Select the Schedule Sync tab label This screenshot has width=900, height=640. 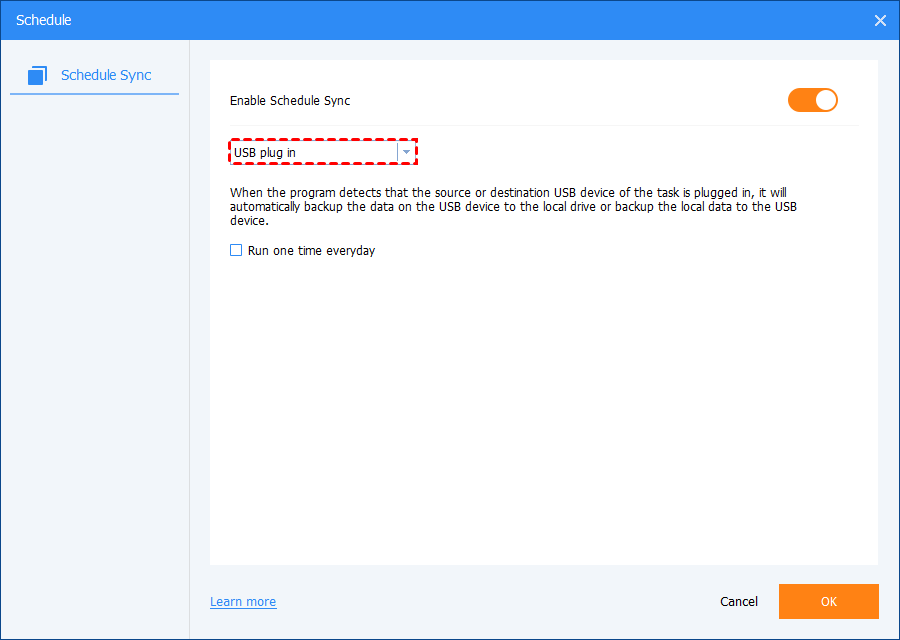click(x=106, y=75)
